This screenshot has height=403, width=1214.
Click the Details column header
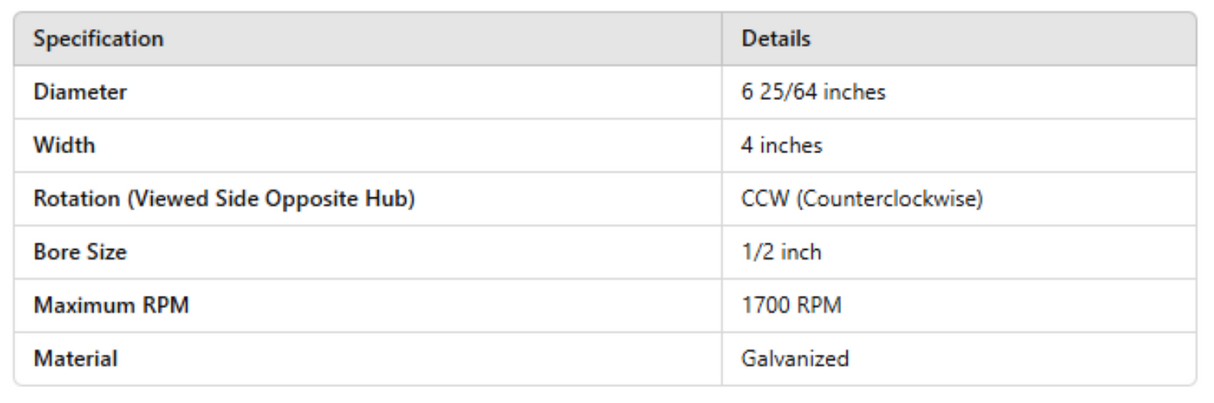776,41
